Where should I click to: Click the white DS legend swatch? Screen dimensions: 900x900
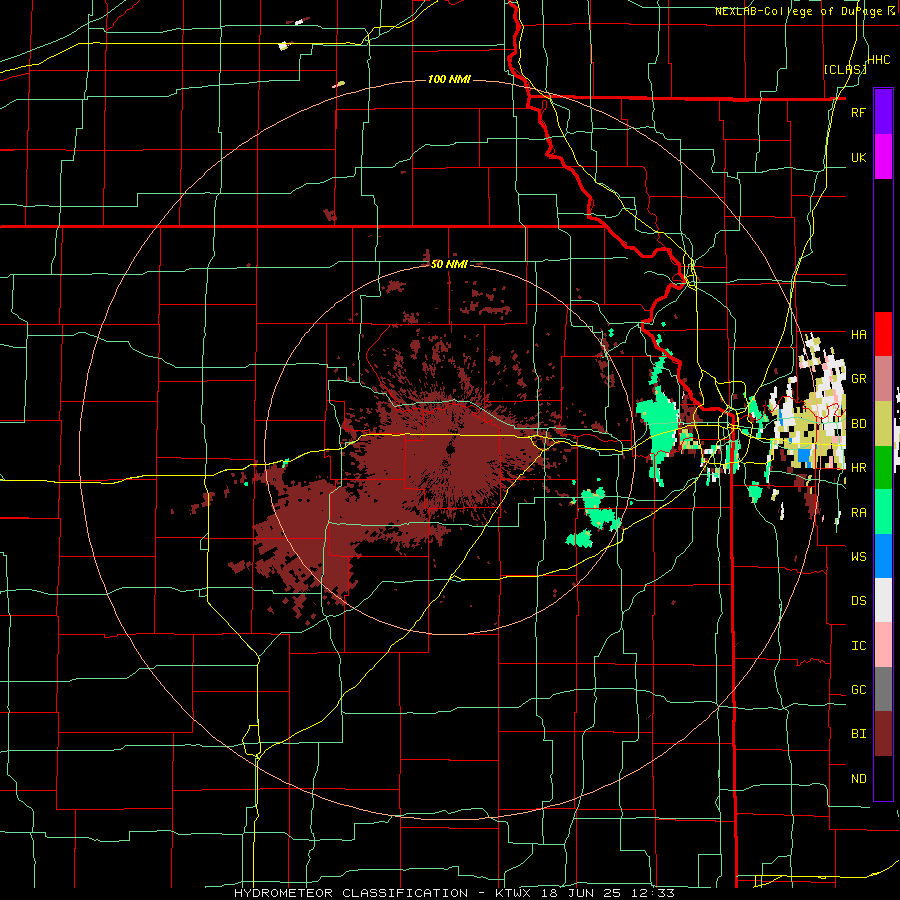click(x=883, y=600)
